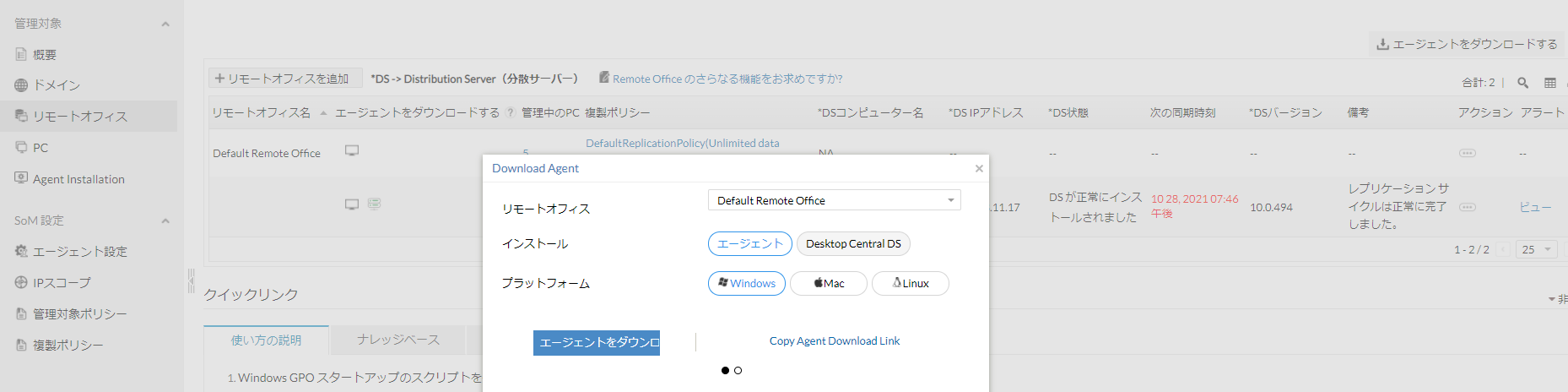Choose the Linux platform option

[911, 284]
